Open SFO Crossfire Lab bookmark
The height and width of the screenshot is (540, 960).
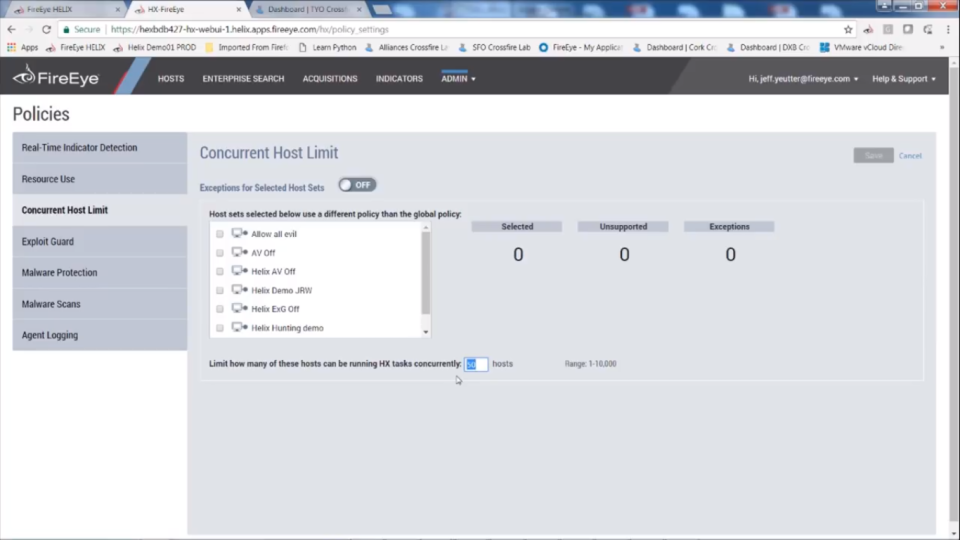(494, 47)
